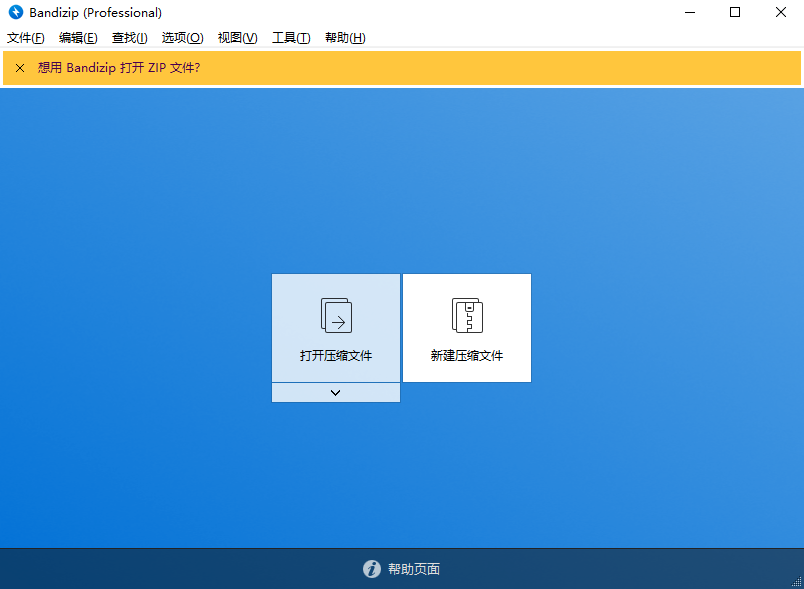Click the info icon in bottom bar
Viewport: 804px width, 589px height.
372,569
